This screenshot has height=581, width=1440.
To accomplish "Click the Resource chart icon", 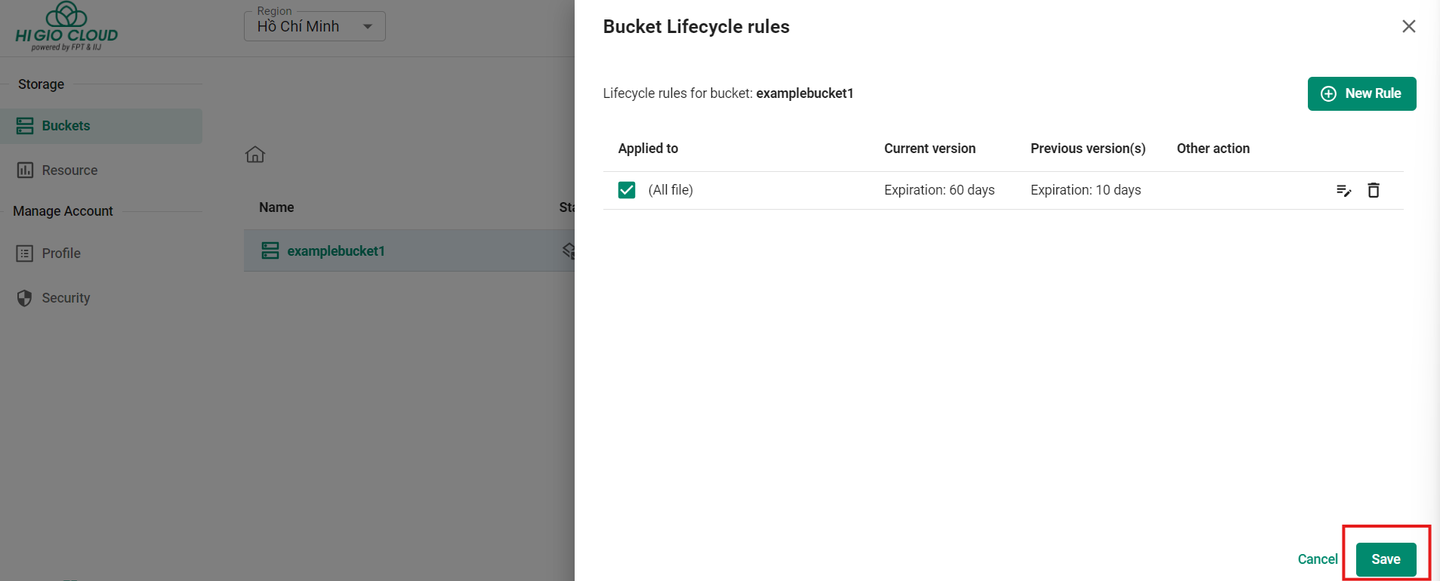I will click(25, 170).
